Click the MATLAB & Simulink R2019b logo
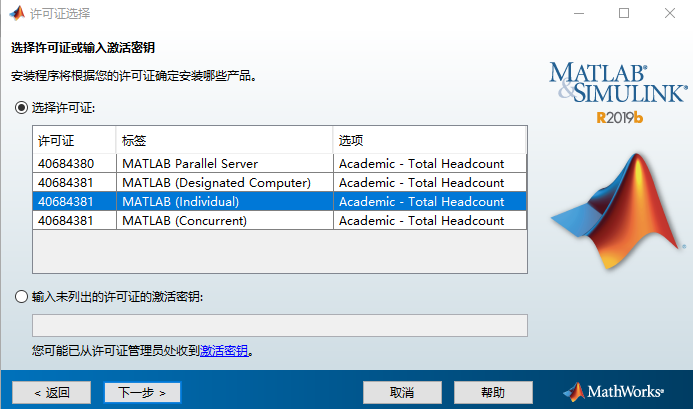The image size is (693, 409). (617, 91)
